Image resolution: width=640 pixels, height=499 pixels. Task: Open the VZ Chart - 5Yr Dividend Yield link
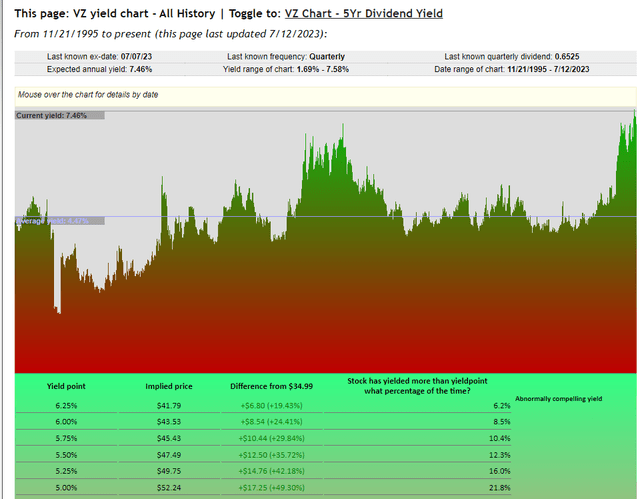click(x=363, y=14)
